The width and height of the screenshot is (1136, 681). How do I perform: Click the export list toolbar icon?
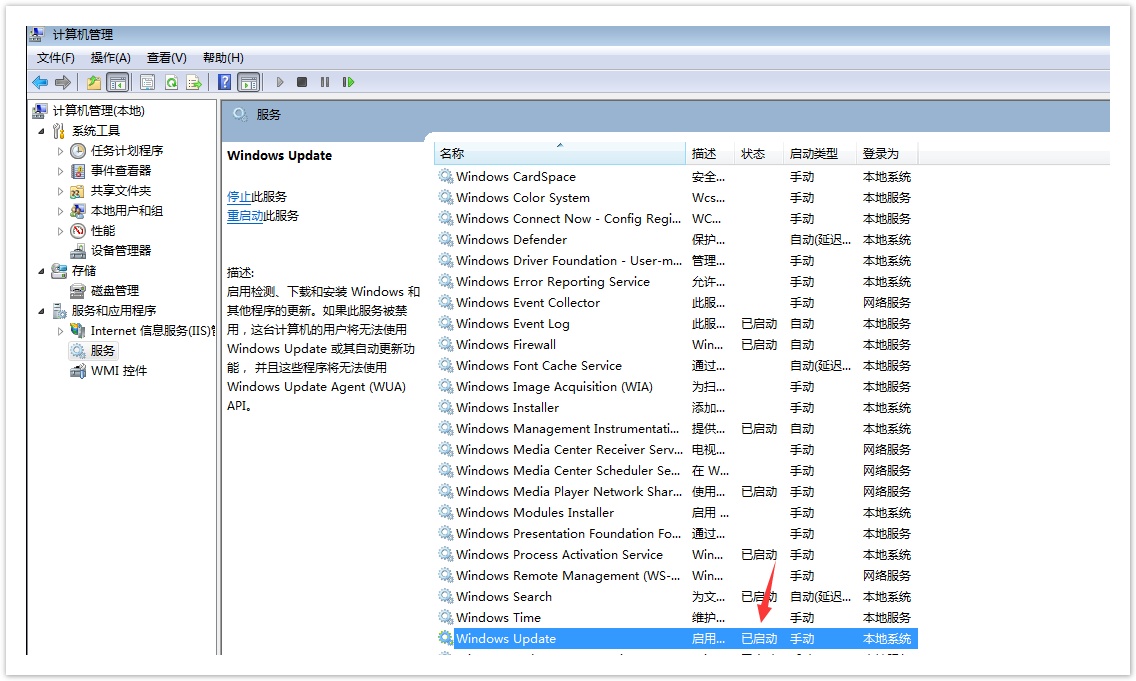pos(194,83)
